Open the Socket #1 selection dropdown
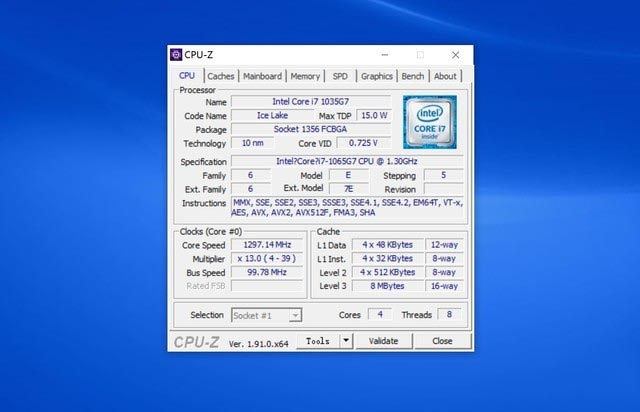 pyautogui.click(x=267, y=315)
